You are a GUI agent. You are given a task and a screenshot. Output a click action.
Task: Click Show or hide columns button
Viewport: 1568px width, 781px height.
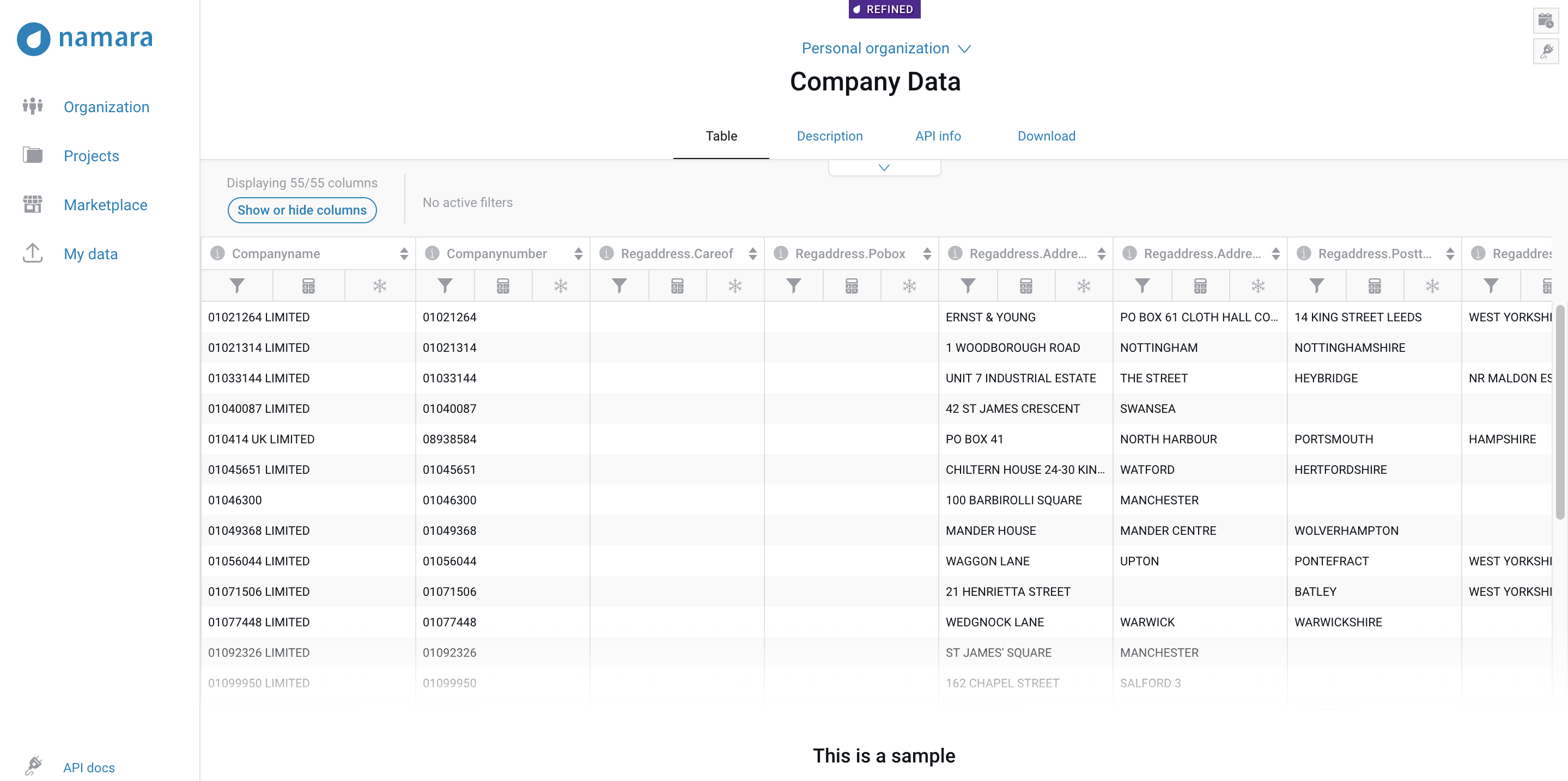302,210
